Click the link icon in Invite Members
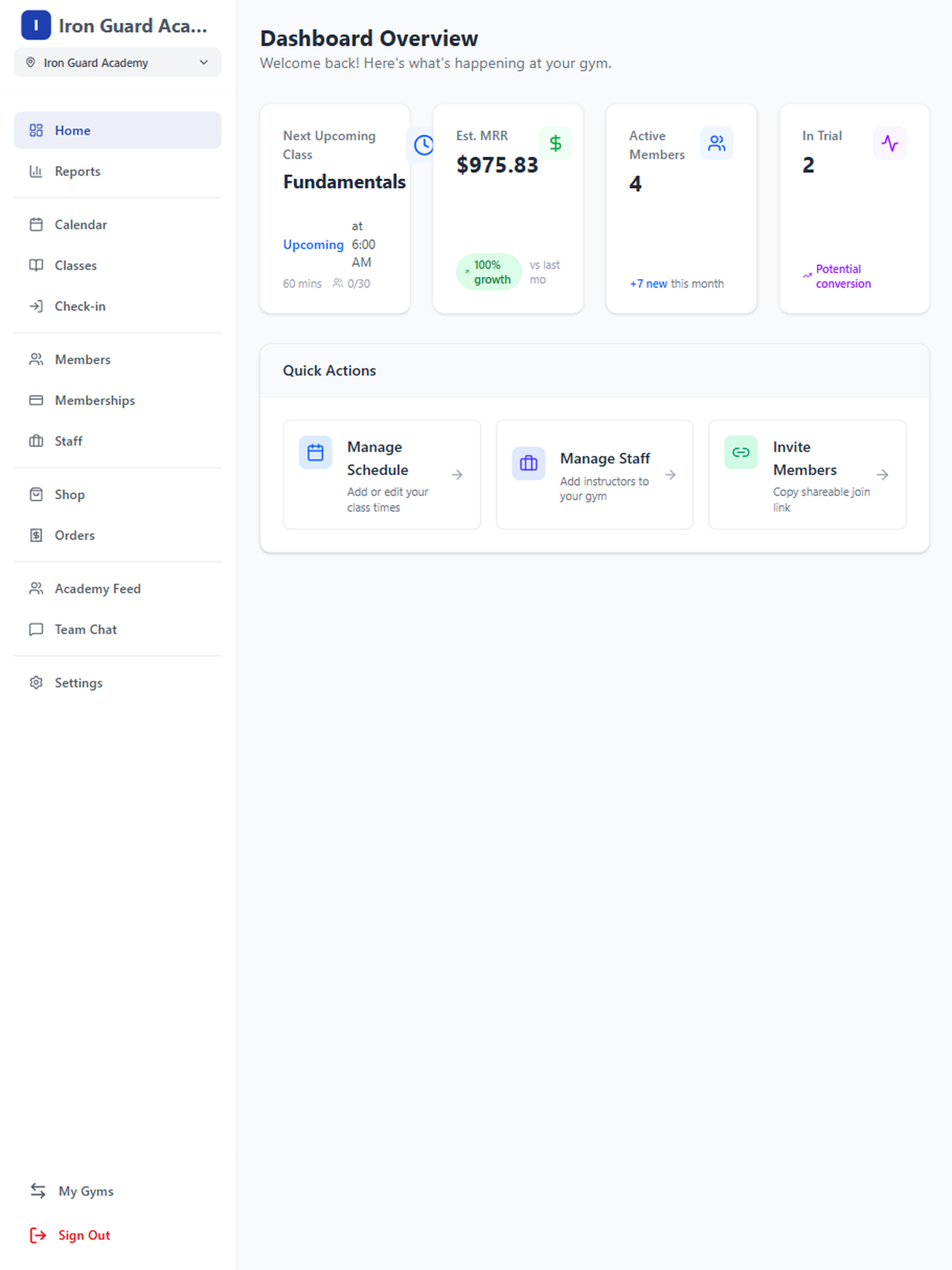952x1270 pixels. [740, 452]
